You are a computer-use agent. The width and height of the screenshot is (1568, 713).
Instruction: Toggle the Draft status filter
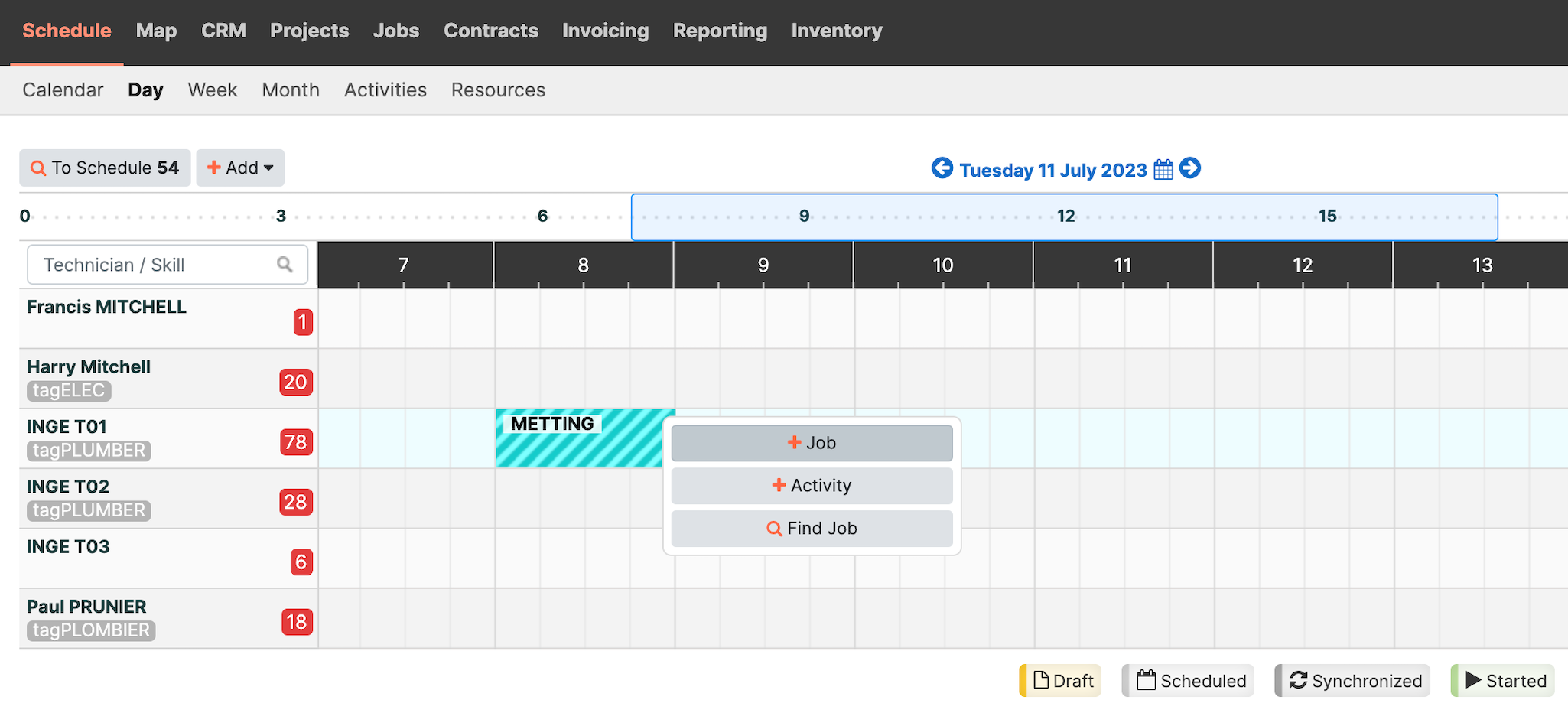1062,681
